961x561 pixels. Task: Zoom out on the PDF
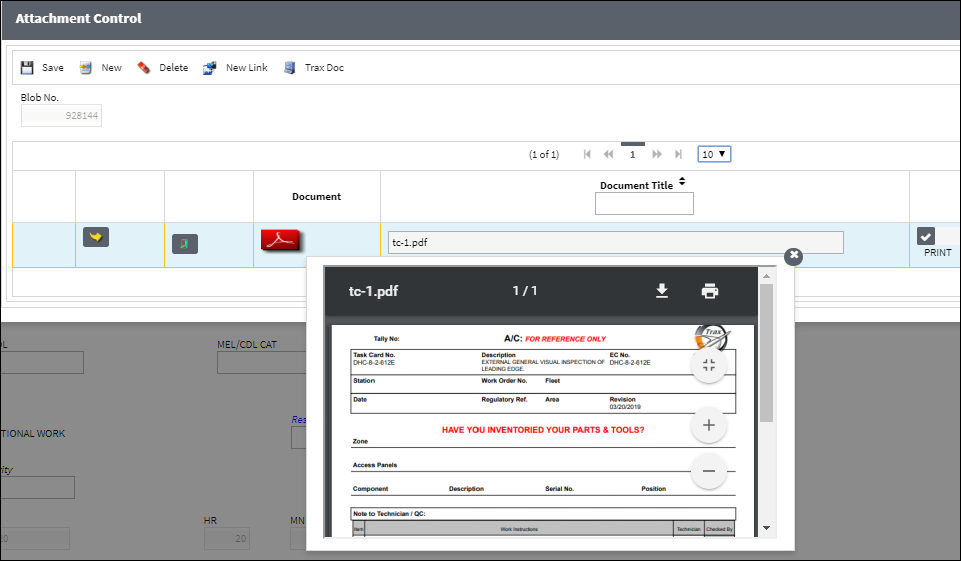point(709,471)
